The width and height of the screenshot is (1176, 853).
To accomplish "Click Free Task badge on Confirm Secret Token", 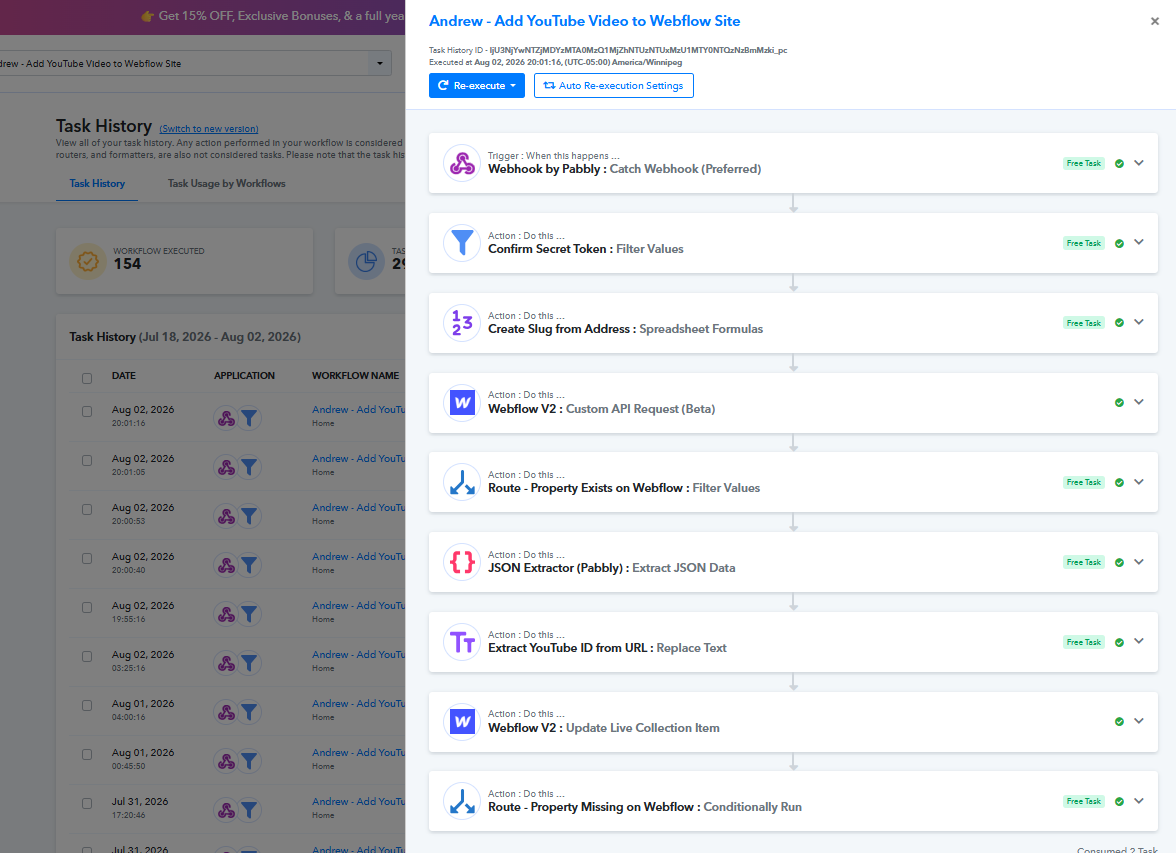I will 1084,243.
